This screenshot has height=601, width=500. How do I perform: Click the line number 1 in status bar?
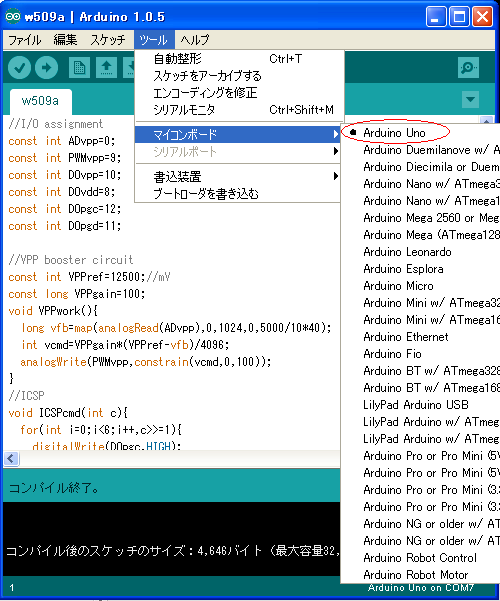click(12, 588)
